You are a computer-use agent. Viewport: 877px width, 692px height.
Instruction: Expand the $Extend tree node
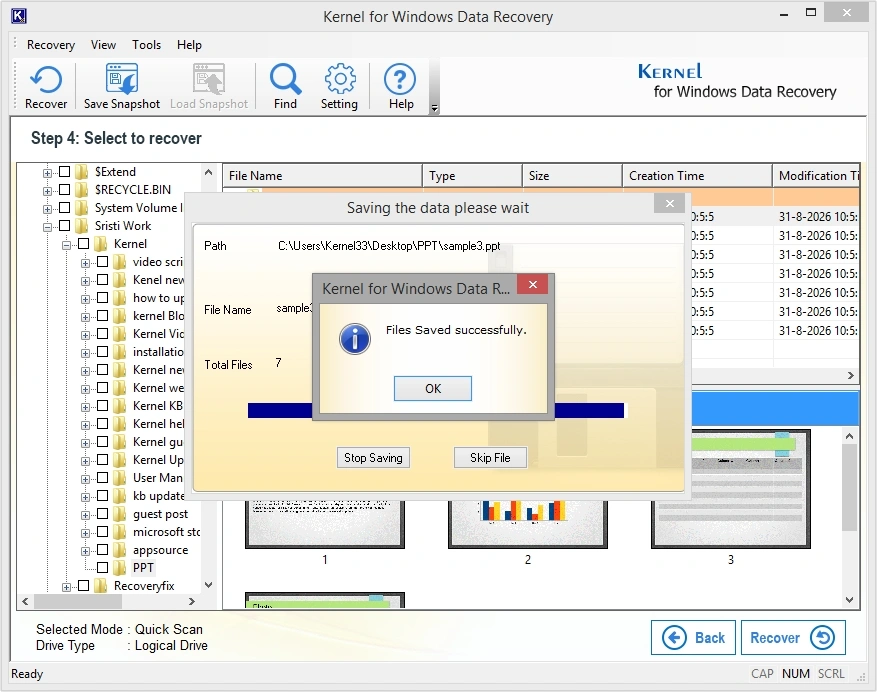(48, 173)
